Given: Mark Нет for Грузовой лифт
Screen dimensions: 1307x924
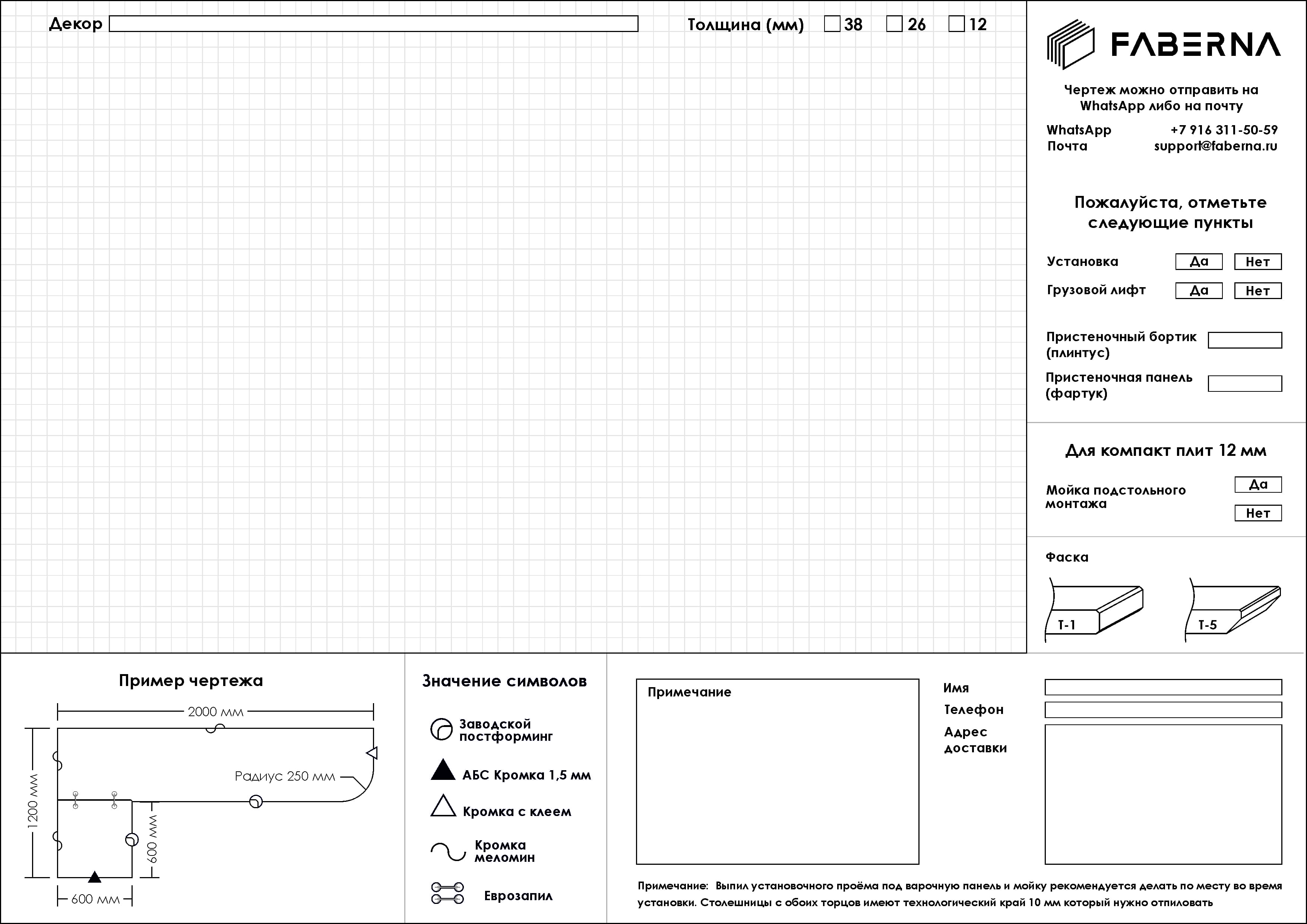Looking at the screenshot, I should click(1258, 291).
